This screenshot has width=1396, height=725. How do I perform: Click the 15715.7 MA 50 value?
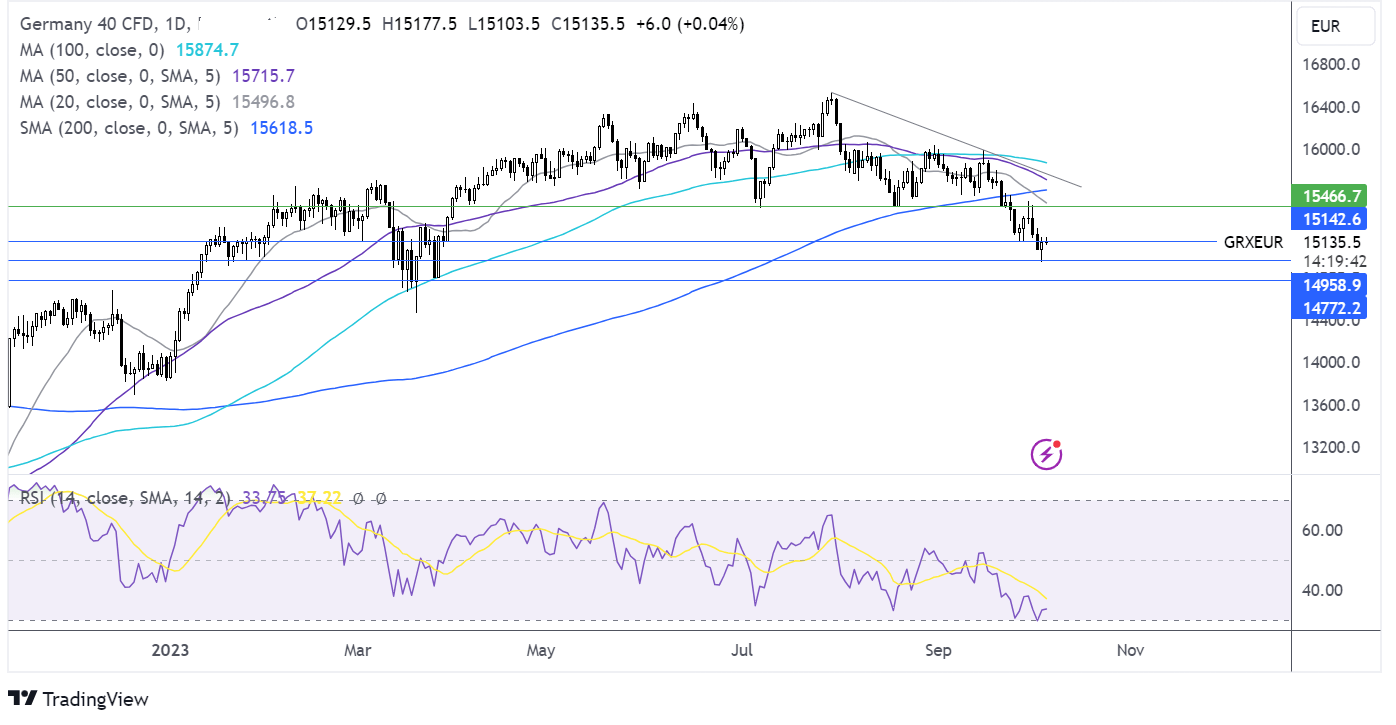[x=263, y=75]
